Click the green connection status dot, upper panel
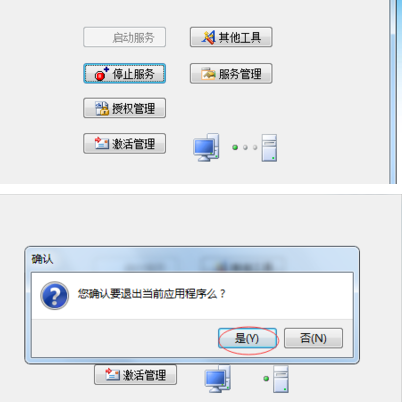This screenshot has width=402, height=402. (x=235, y=147)
